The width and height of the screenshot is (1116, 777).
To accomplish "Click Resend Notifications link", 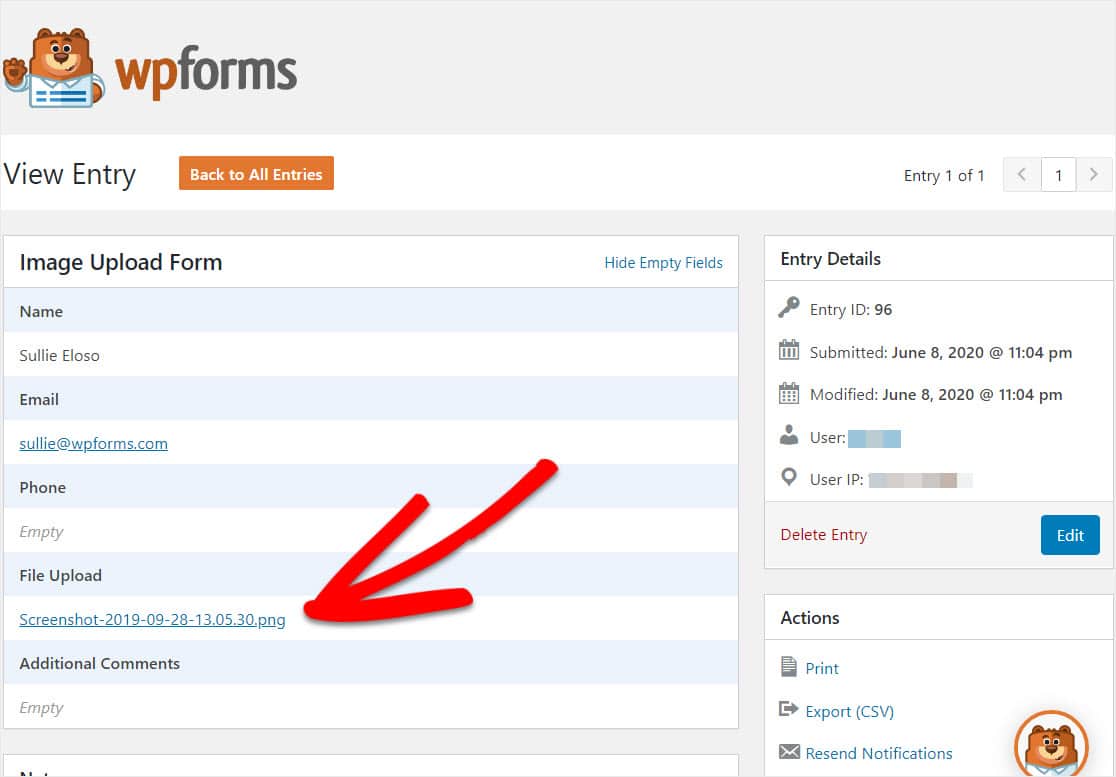I will [x=879, y=754].
